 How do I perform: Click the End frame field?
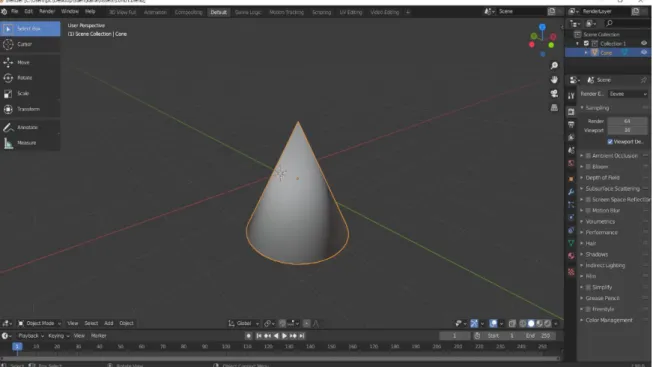(x=539, y=336)
